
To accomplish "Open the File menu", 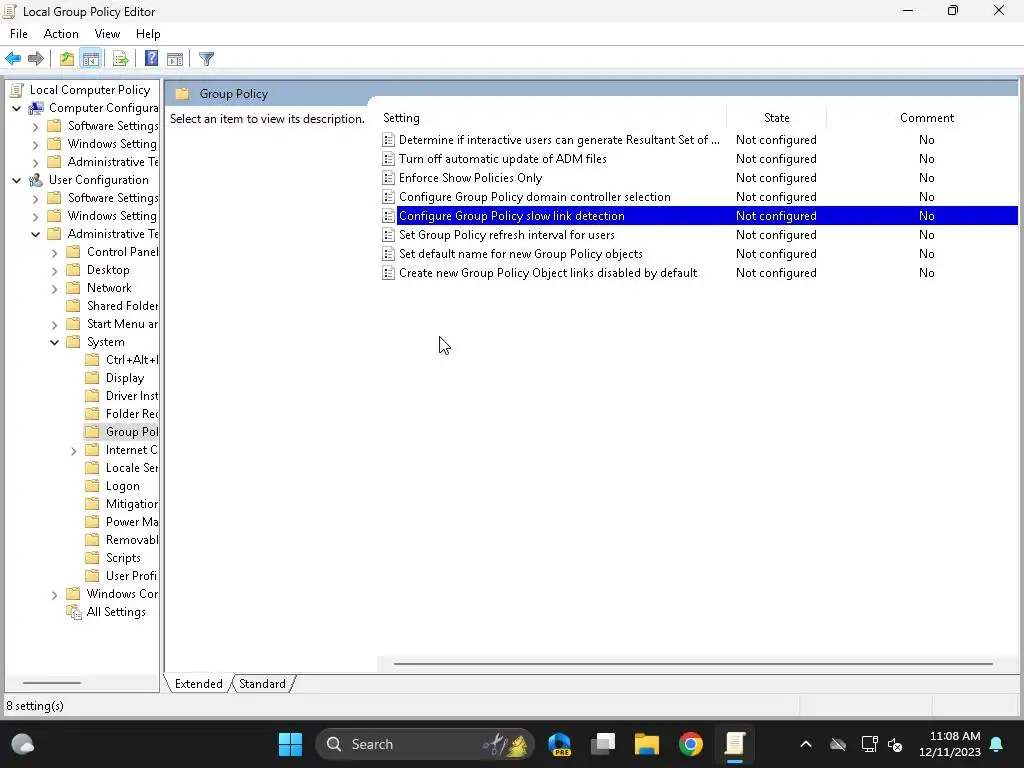I will tap(18, 34).
